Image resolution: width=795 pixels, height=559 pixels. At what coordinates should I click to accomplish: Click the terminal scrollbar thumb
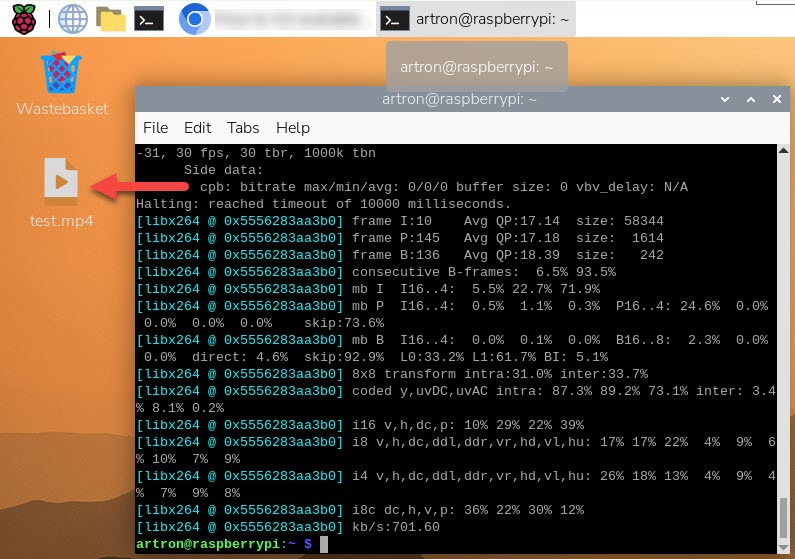783,519
